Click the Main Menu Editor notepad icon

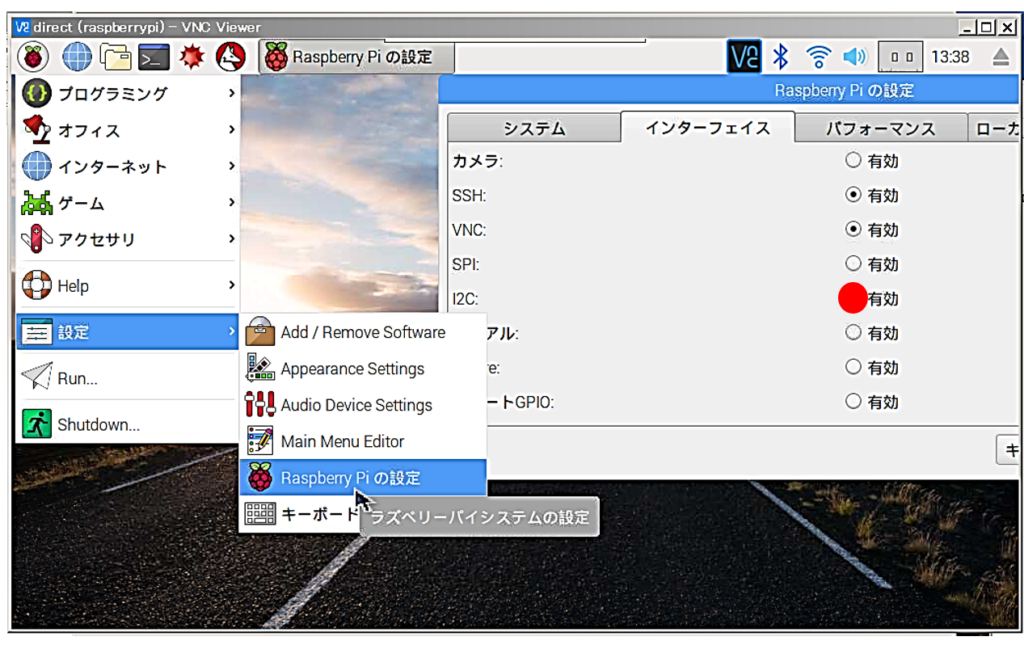pyautogui.click(x=260, y=441)
